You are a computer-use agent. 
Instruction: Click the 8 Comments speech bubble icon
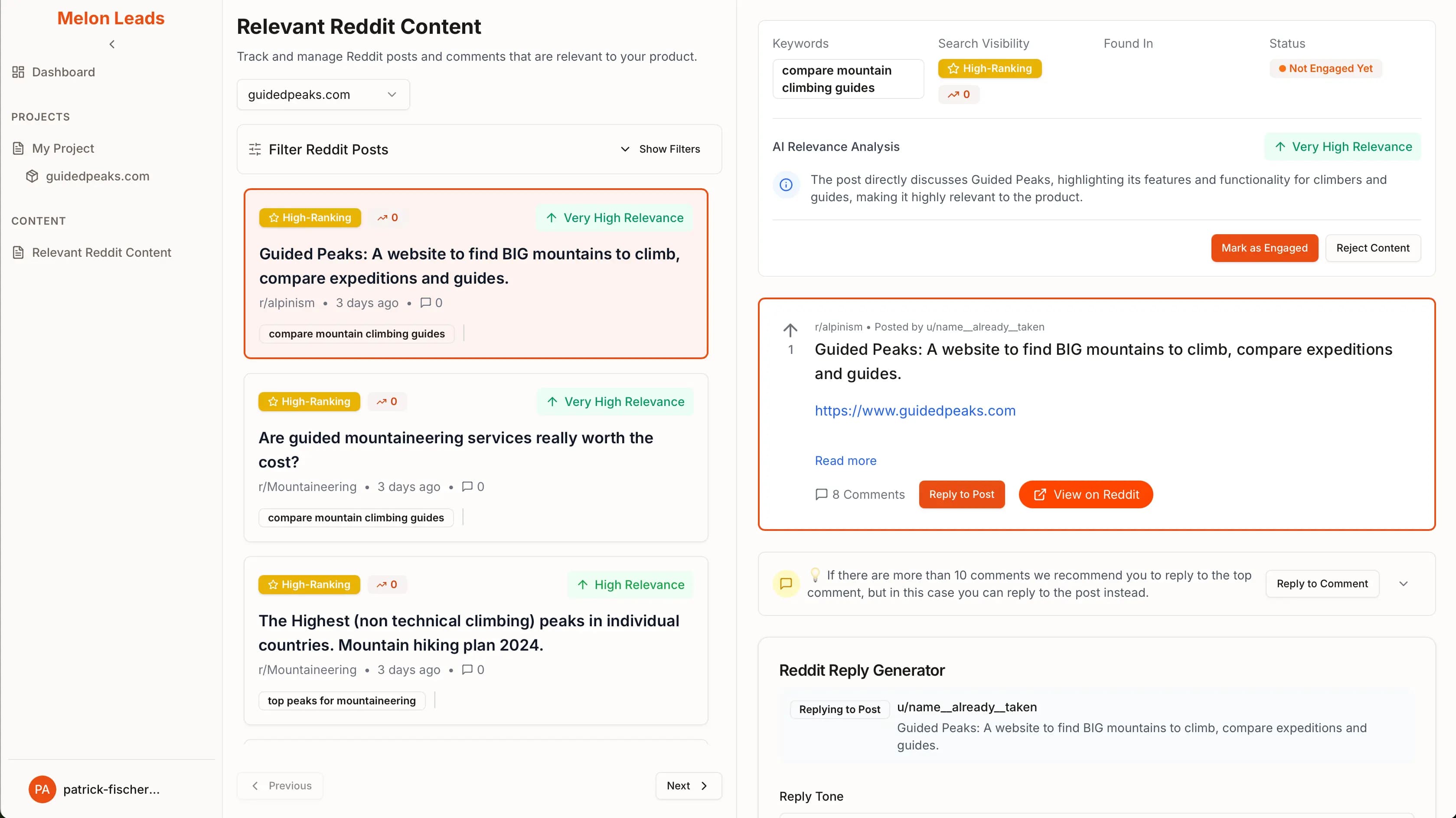(x=821, y=494)
